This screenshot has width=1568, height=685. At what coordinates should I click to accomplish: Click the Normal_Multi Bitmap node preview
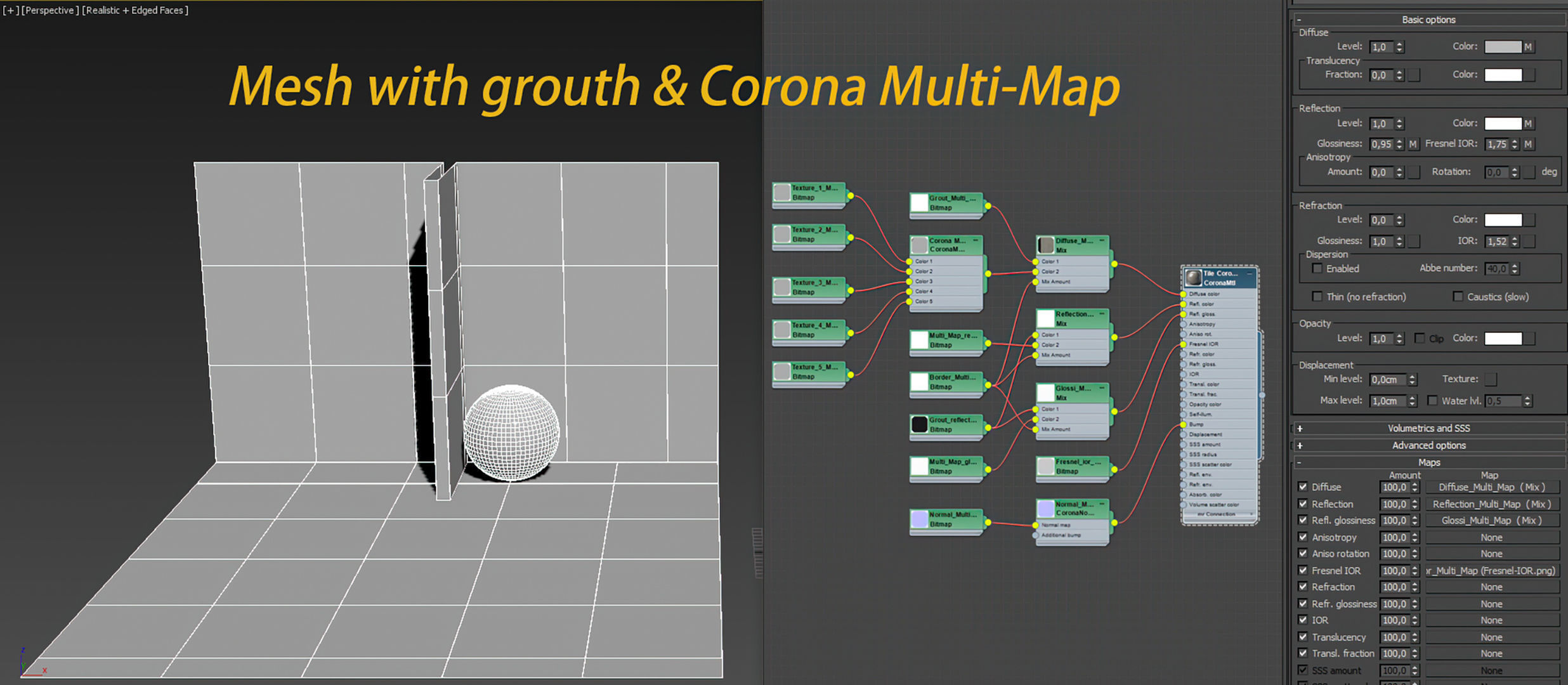pyautogui.click(x=919, y=519)
